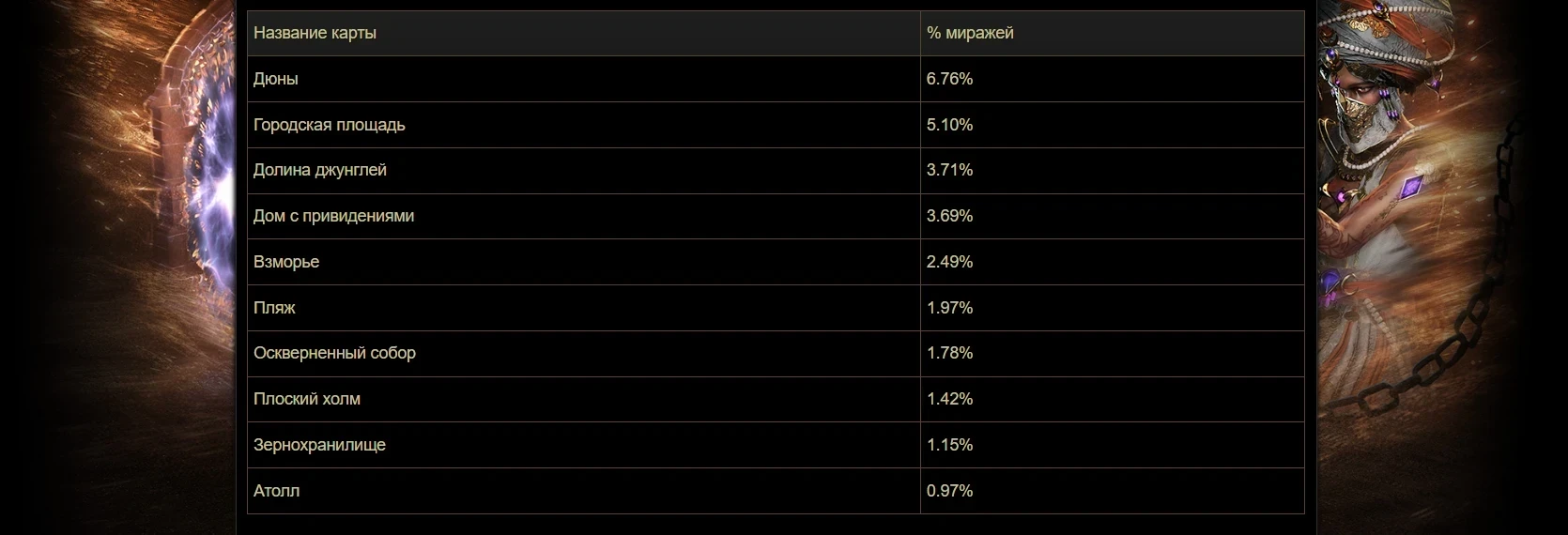Click the "Долина джунглей" map name
The width and height of the screenshot is (1568, 535).
click(x=320, y=170)
